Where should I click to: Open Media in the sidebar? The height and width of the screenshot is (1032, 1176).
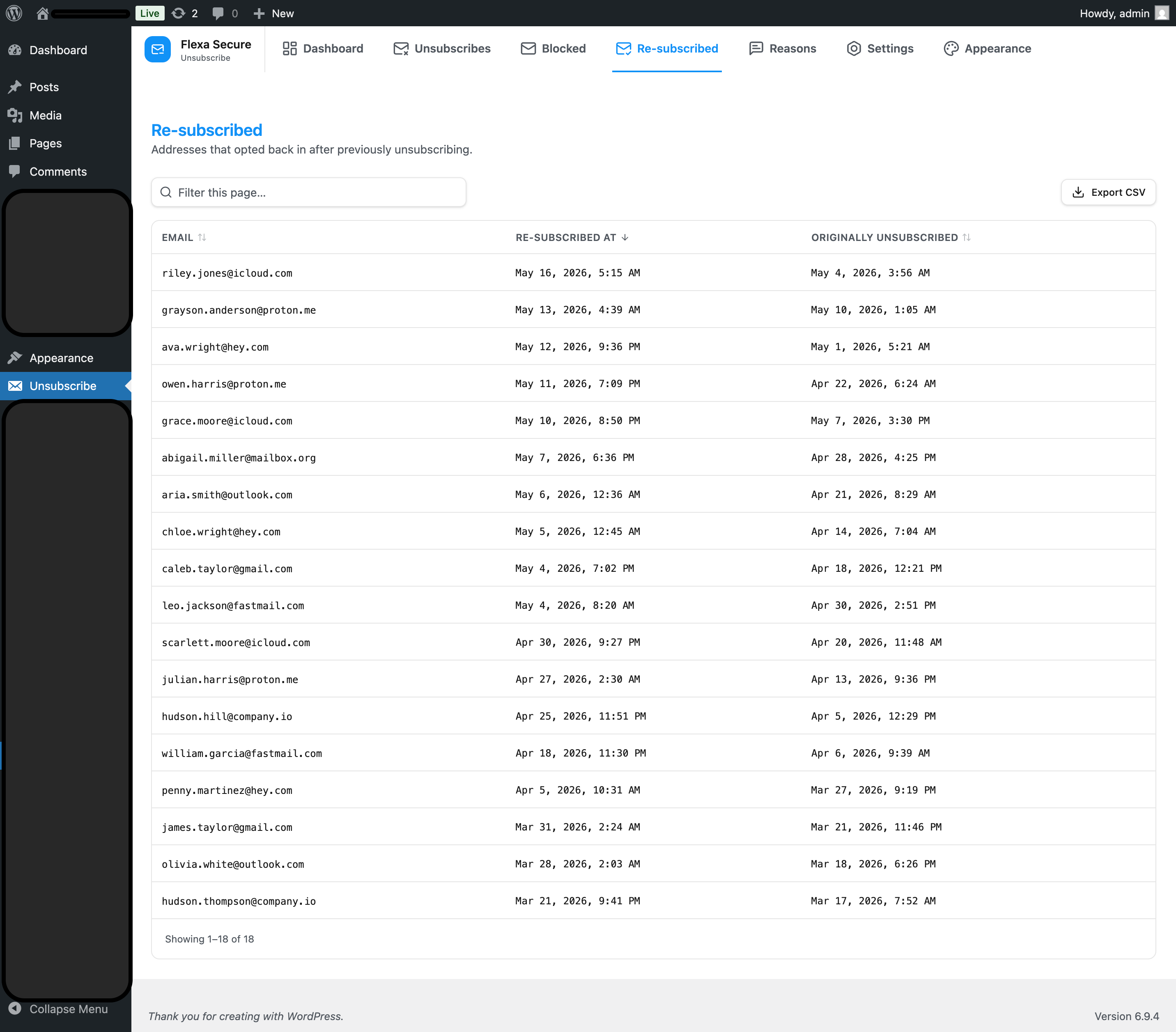[x=46, y=115]
